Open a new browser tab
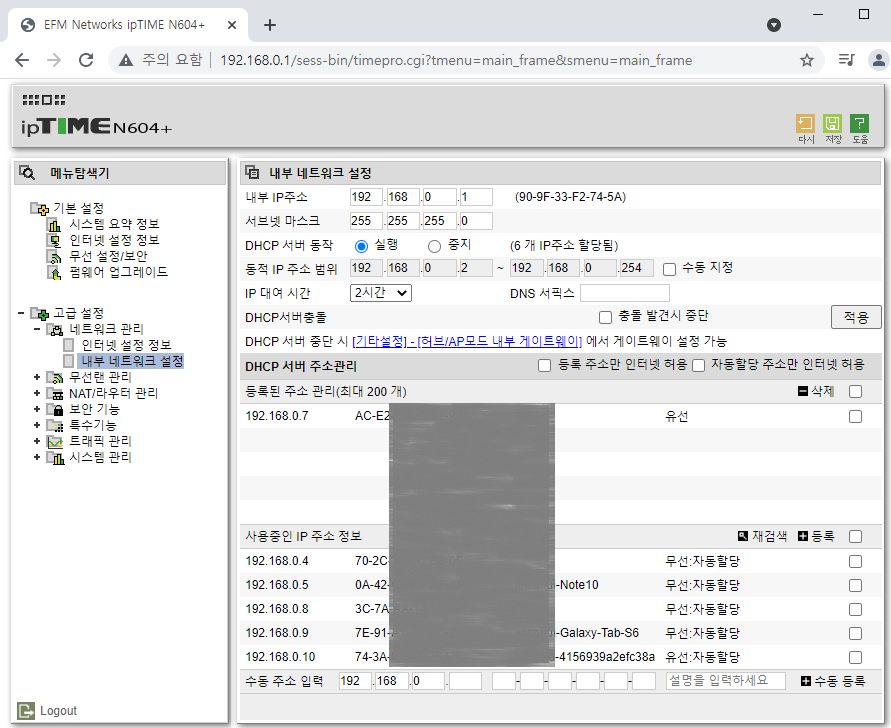Image resolution: width=891 pixels, height=728 pixels. [x=270, y=25]
